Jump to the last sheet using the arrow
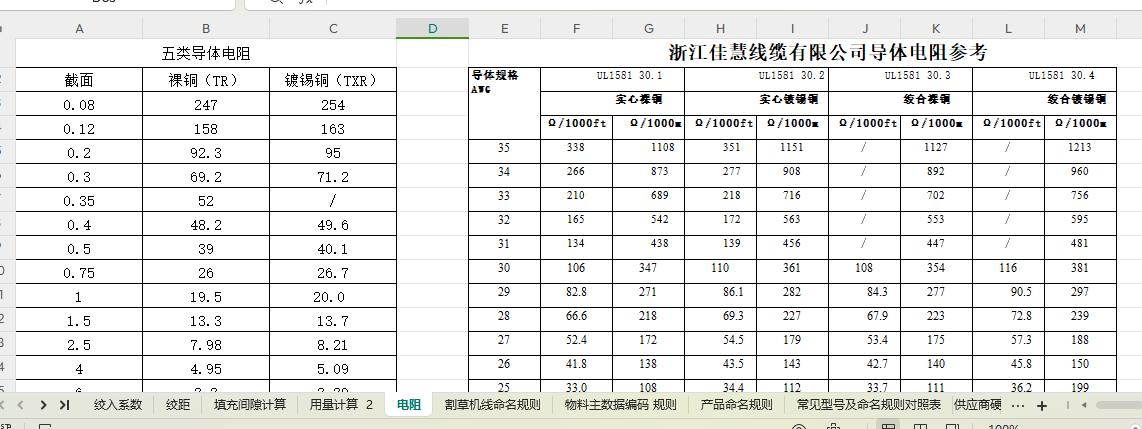This screenshot has height=429, width=1142. [65, 405]
